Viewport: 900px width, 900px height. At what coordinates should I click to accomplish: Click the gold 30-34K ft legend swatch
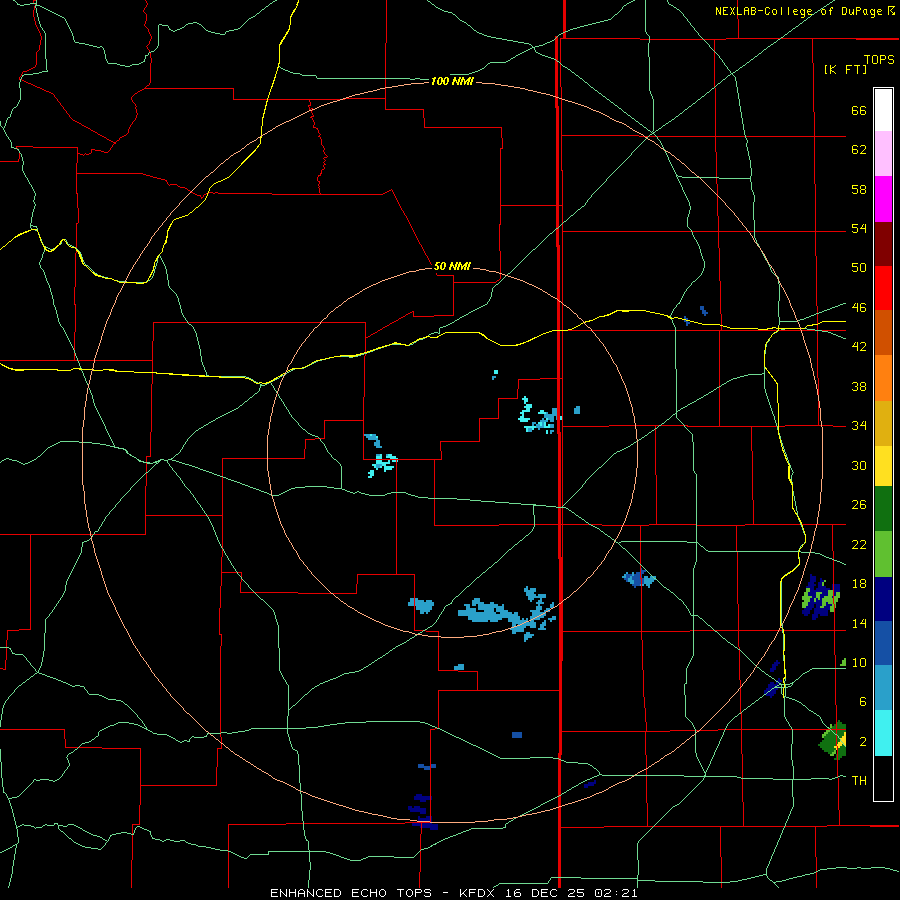point(883,423)
